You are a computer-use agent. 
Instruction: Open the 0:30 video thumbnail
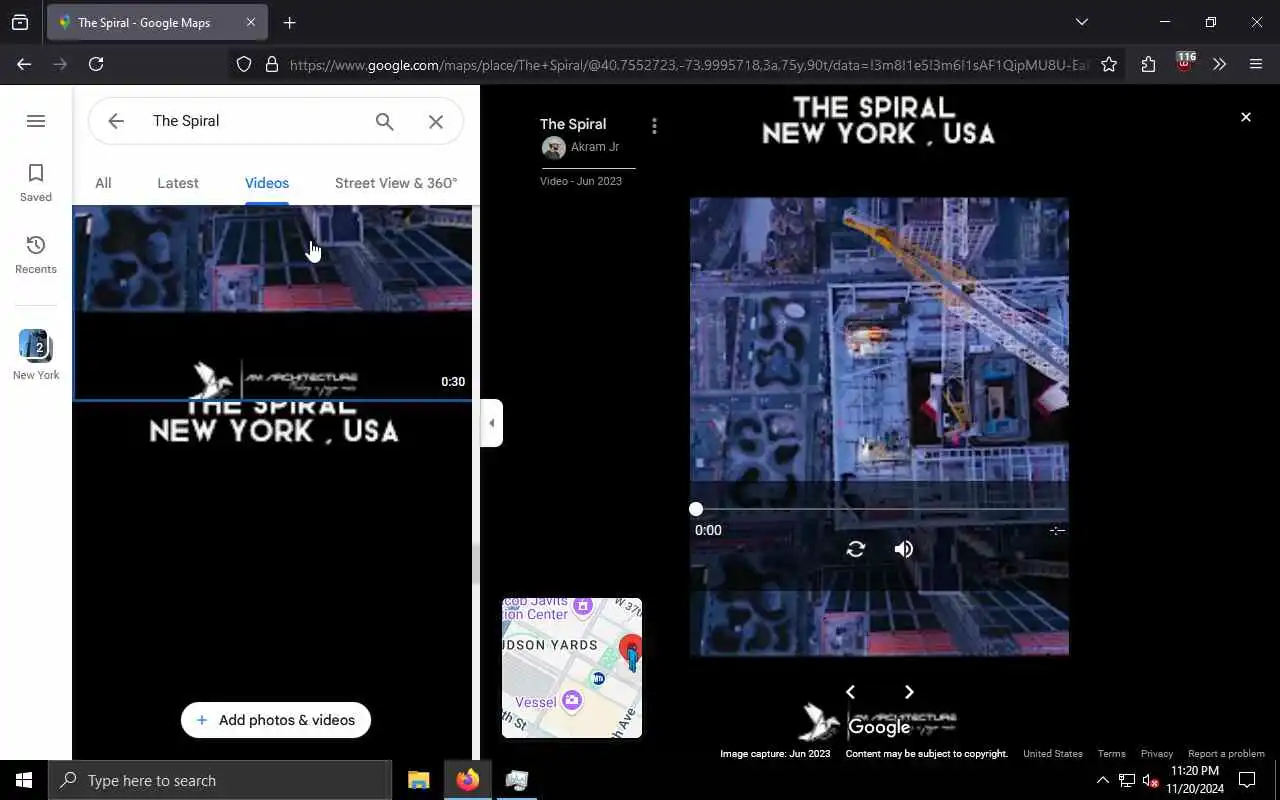coord(272,303)
